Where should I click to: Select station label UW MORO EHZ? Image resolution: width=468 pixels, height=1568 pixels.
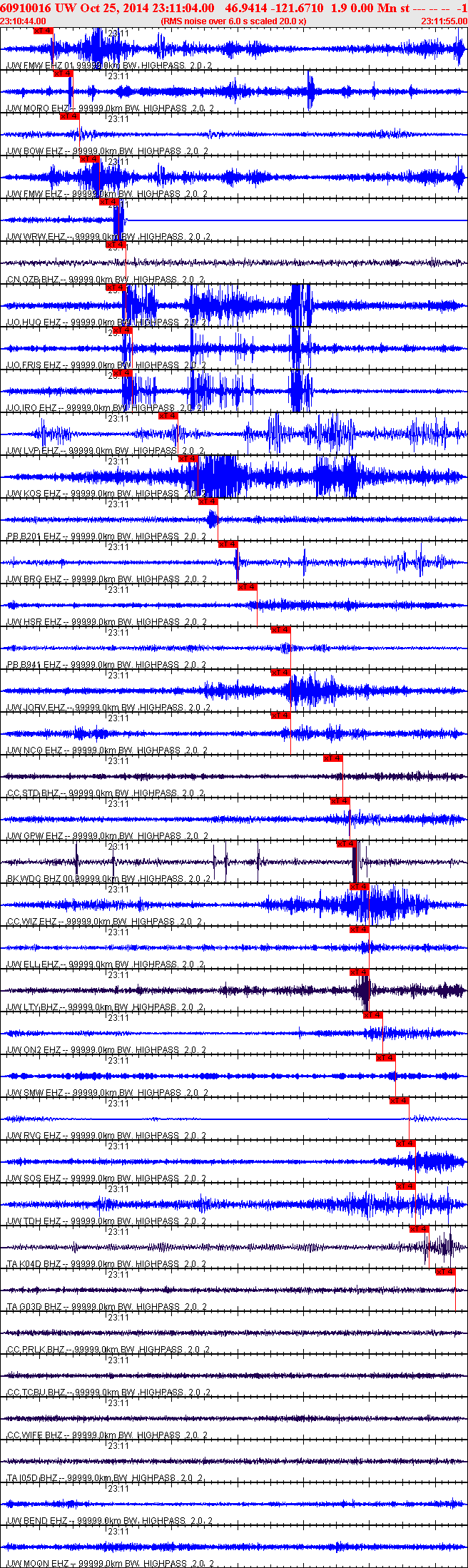(x=39, y=108)
